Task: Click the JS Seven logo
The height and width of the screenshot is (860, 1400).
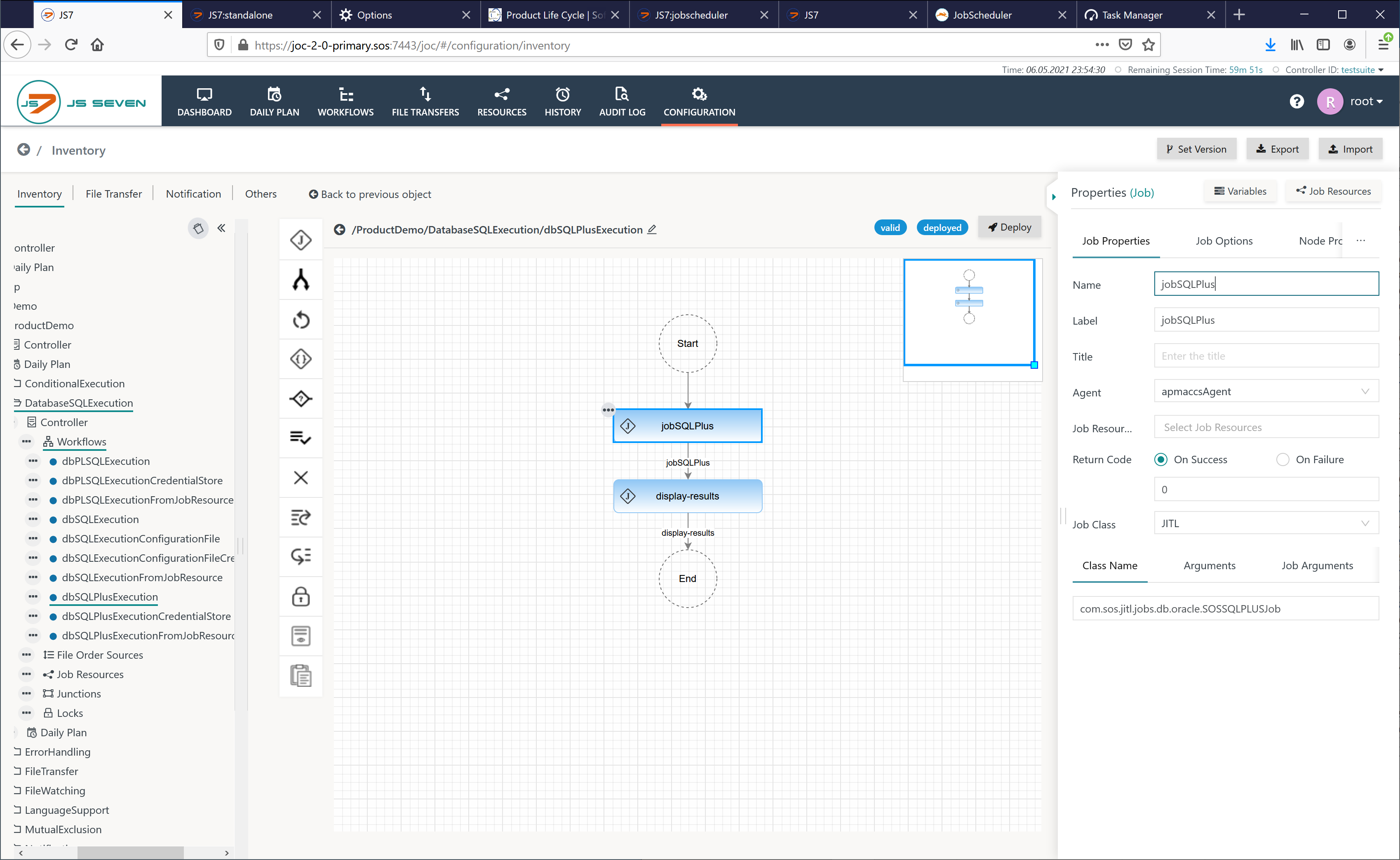Action: pos(81,102)
